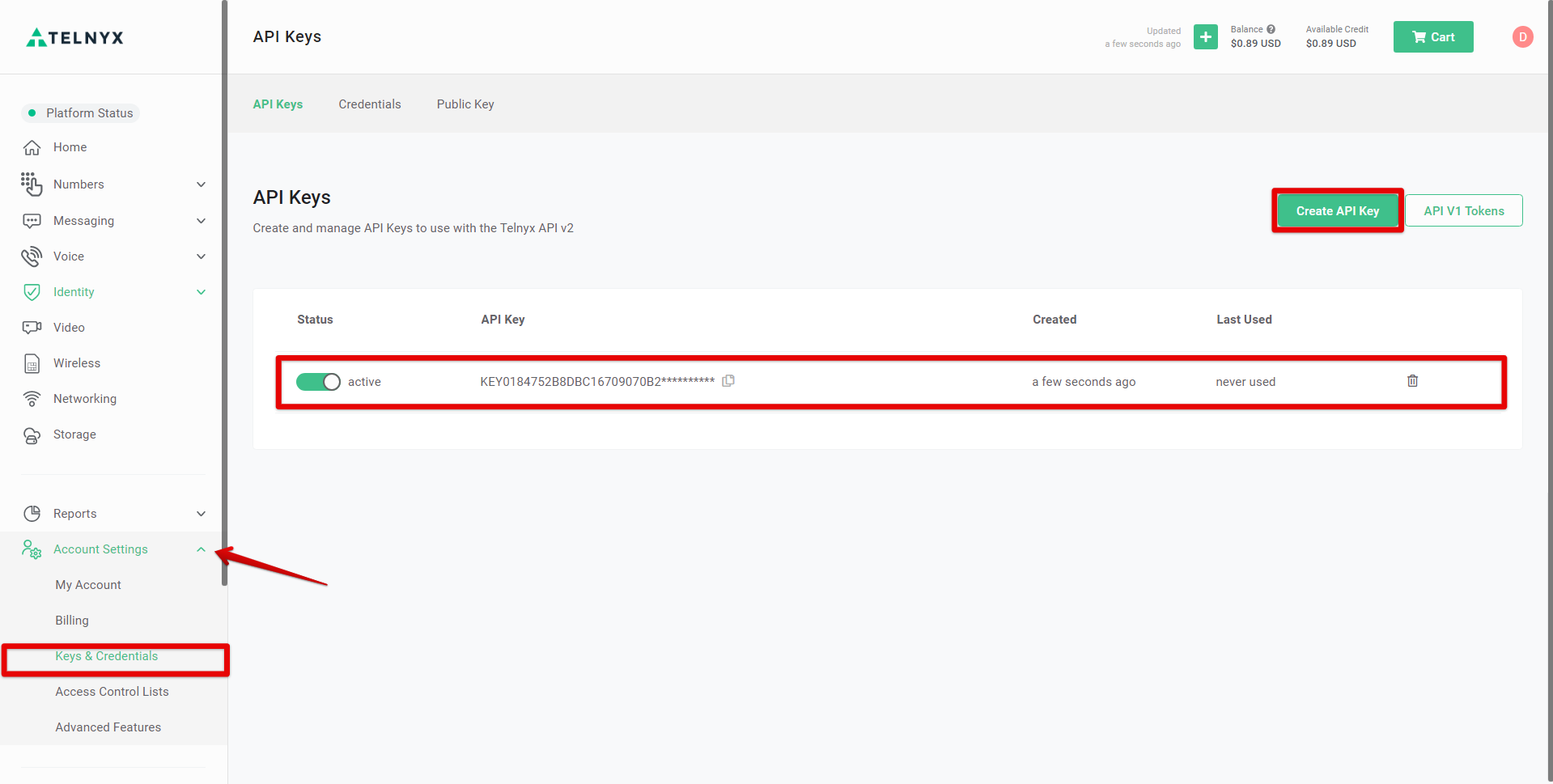Click the Wireless SIM card icon

click(x=32, y=363)
